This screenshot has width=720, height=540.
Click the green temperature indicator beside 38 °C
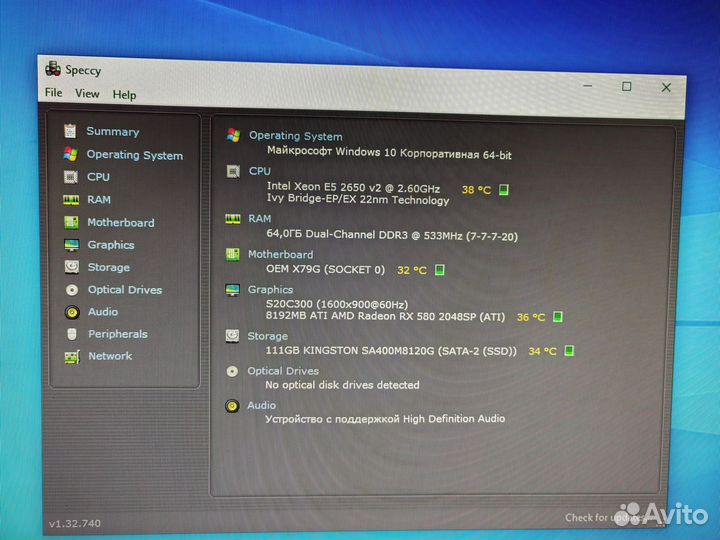click(504, 190)
